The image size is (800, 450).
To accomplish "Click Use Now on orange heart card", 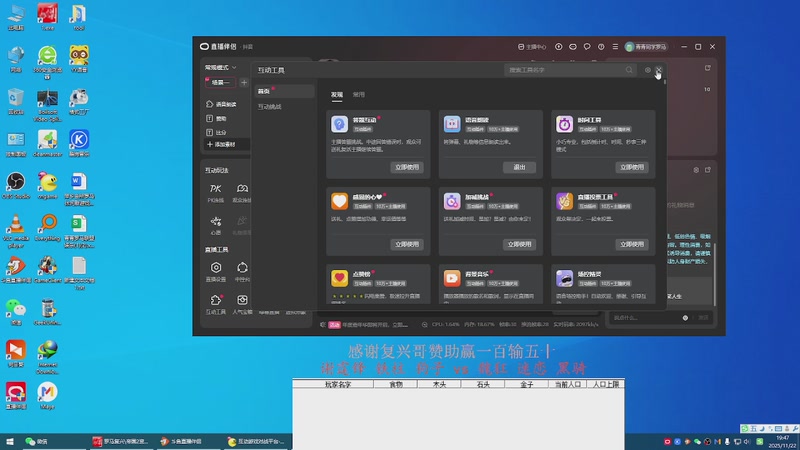I will (407, 244).
